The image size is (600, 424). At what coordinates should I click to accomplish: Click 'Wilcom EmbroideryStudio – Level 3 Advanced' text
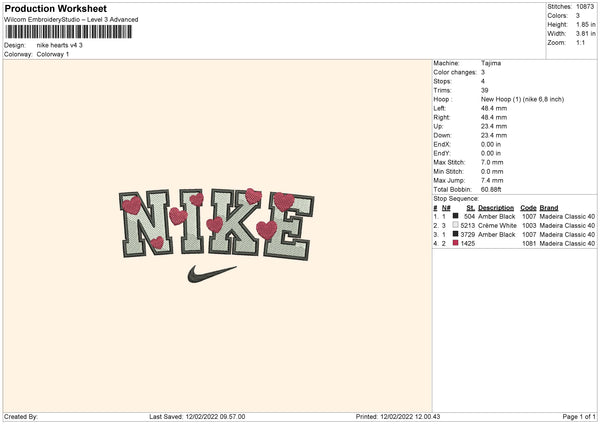point(71,20)
